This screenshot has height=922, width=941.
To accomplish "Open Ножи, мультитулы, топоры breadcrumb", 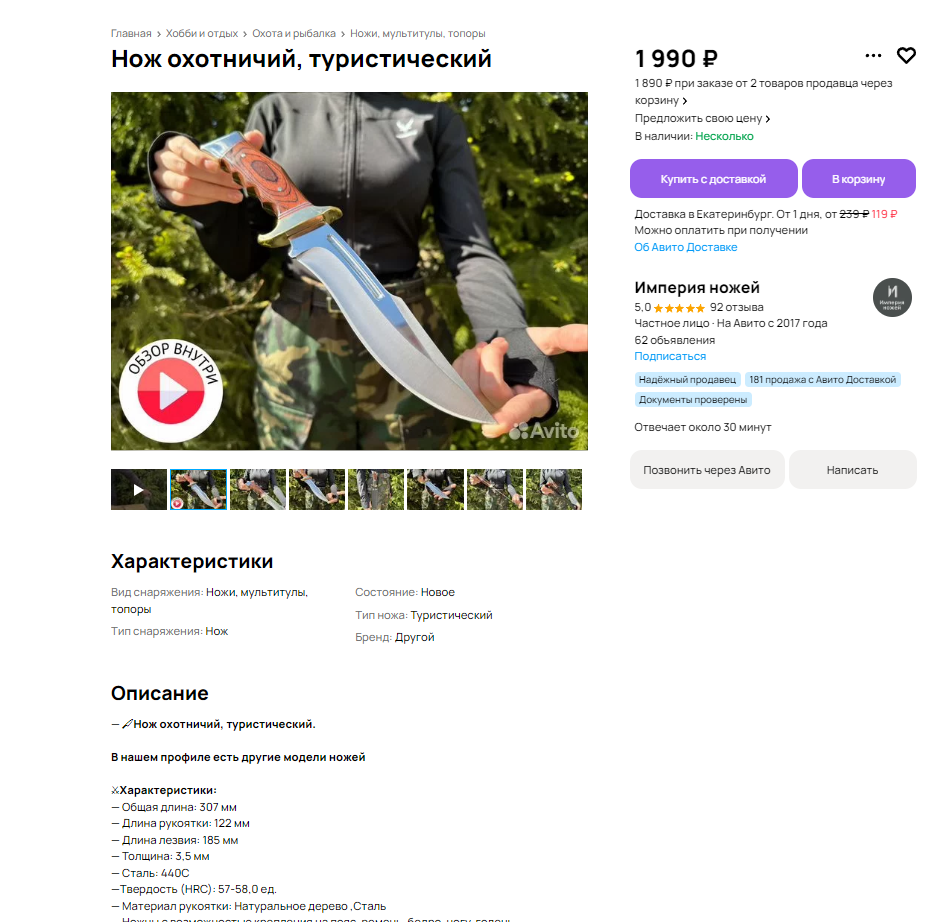I will coord(418,34).
